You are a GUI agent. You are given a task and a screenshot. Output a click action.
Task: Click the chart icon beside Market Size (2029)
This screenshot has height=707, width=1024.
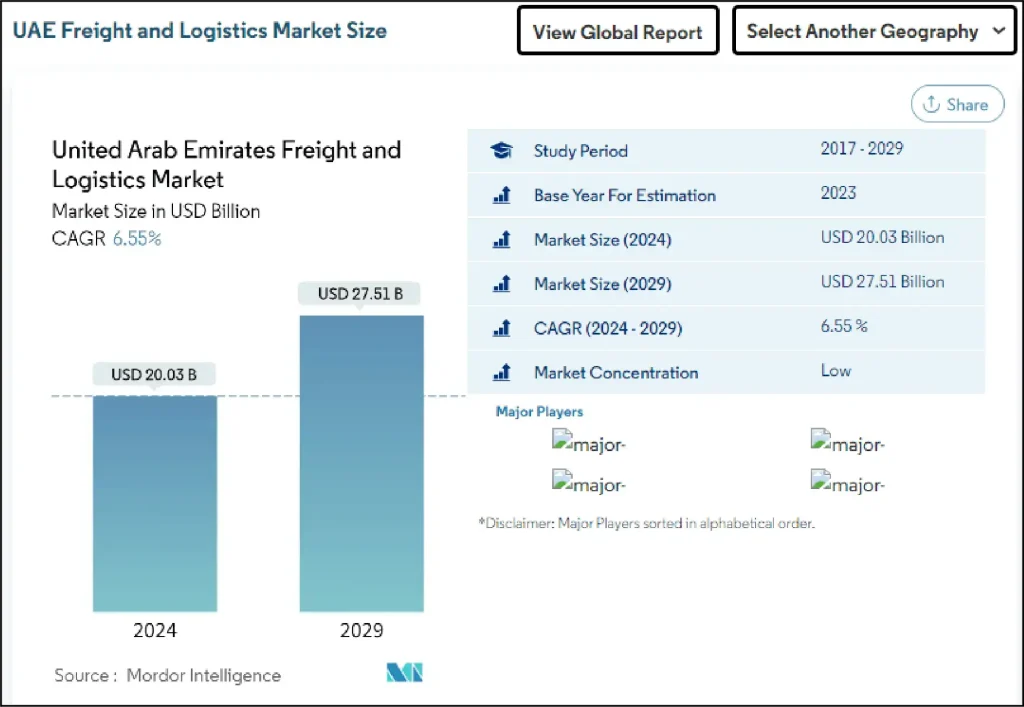[x=502, y=284]
